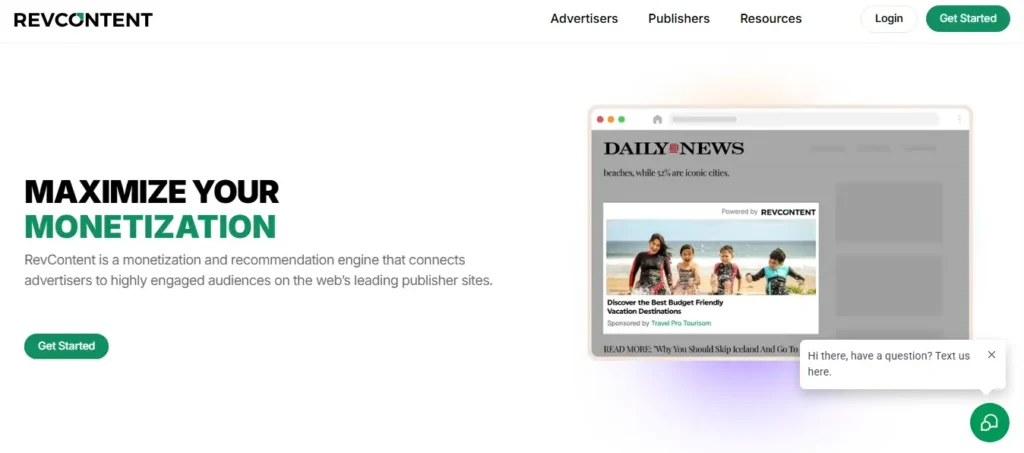Viewport: 1024px width, 453px height.
Task: Click the 'Discover the Best Budget Friendly' headline
Action: pyautogui.click(x=665, y=307)
